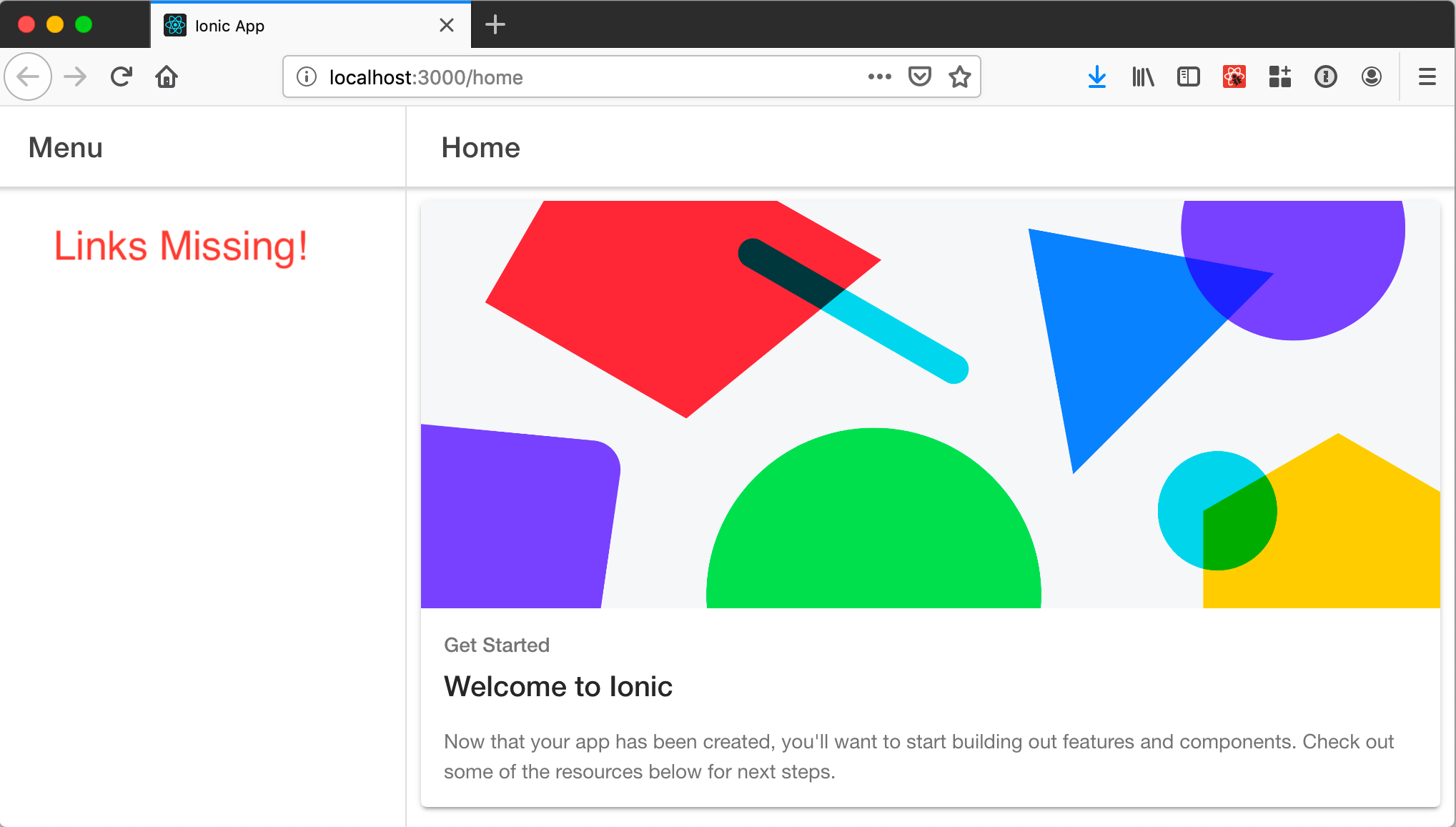Screen dimensions: 1456x827
Task: Open the hamburger application menu
Action: point(1427,76)
